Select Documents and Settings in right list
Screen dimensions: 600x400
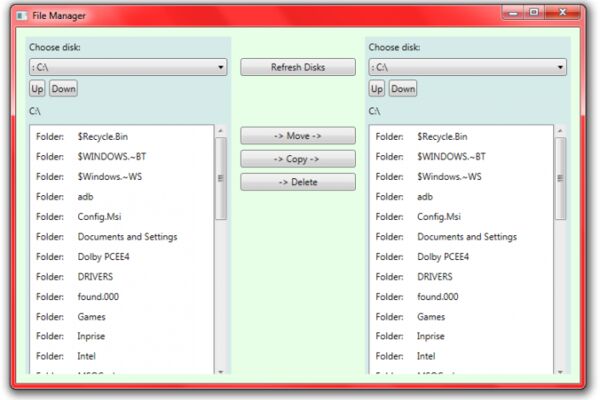461,237
